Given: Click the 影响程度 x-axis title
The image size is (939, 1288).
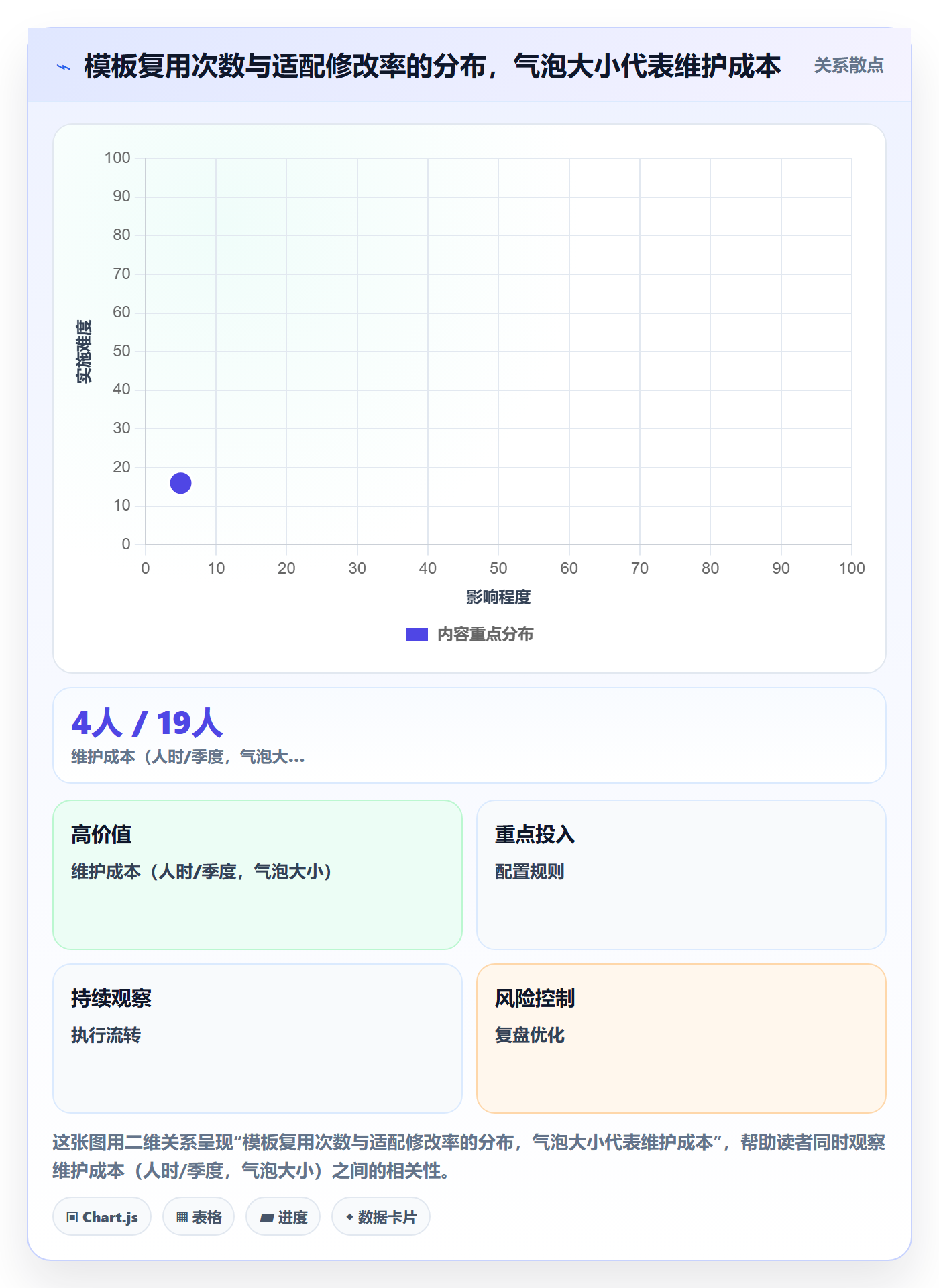Looking at the screenshot, I should 498,597.
